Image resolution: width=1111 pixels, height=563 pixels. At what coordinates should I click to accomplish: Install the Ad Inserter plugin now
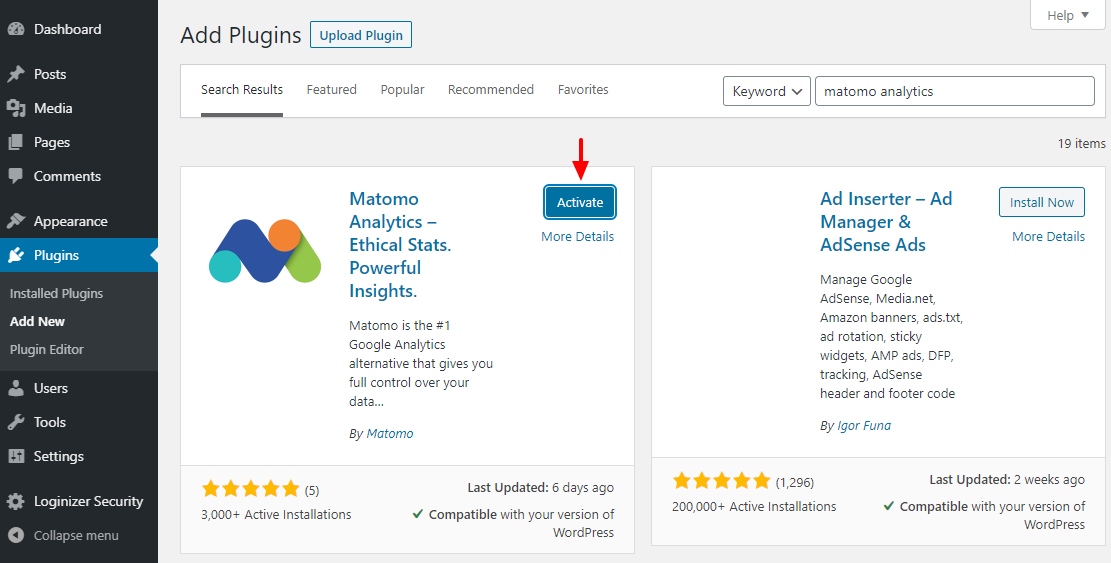coord(1041,202)
